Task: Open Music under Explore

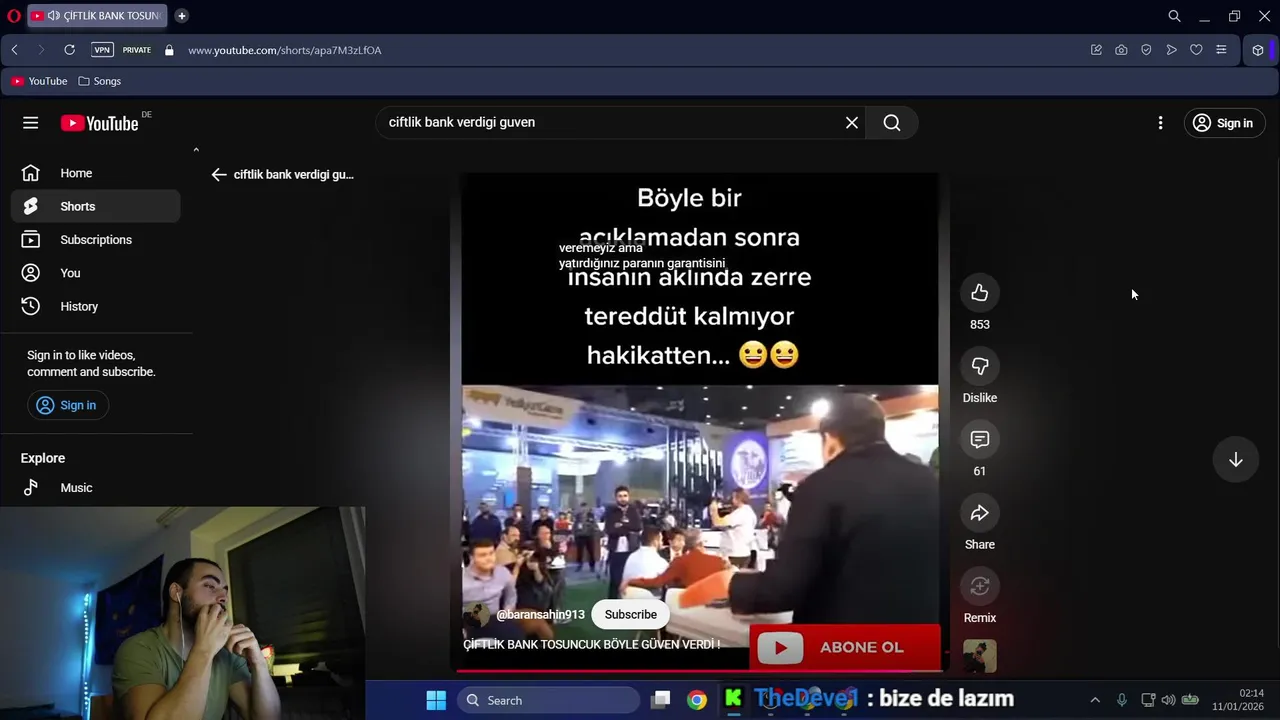Action: pos(96,488)
